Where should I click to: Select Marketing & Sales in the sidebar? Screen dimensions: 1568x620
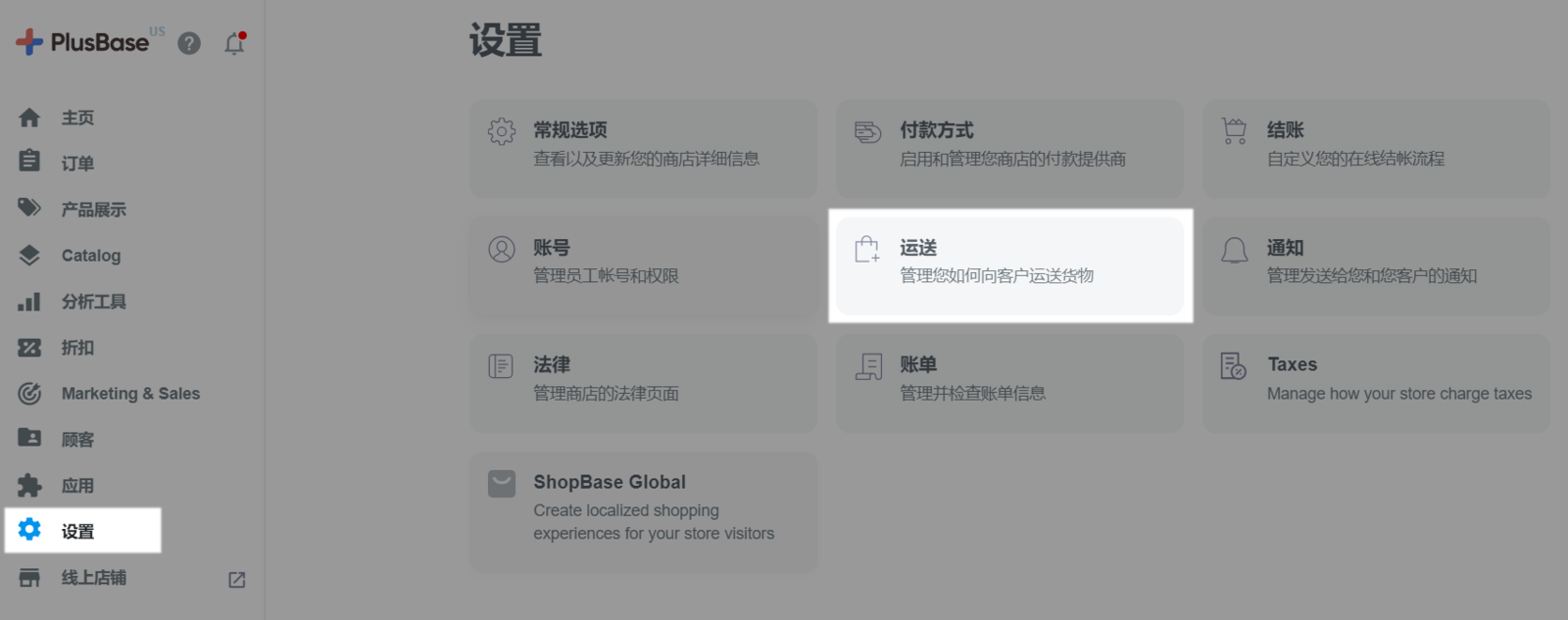pyautogui.click(x=130, y=394)
